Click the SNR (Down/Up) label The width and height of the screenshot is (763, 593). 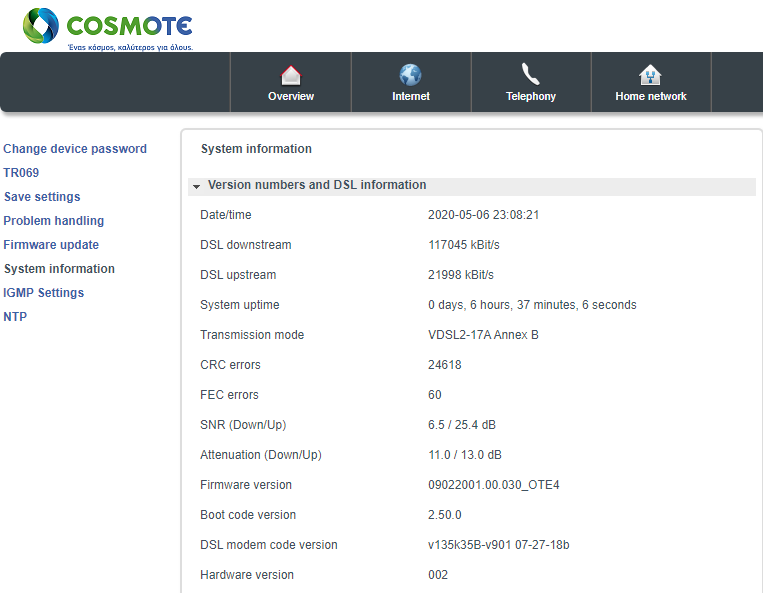tap(243, 425)
